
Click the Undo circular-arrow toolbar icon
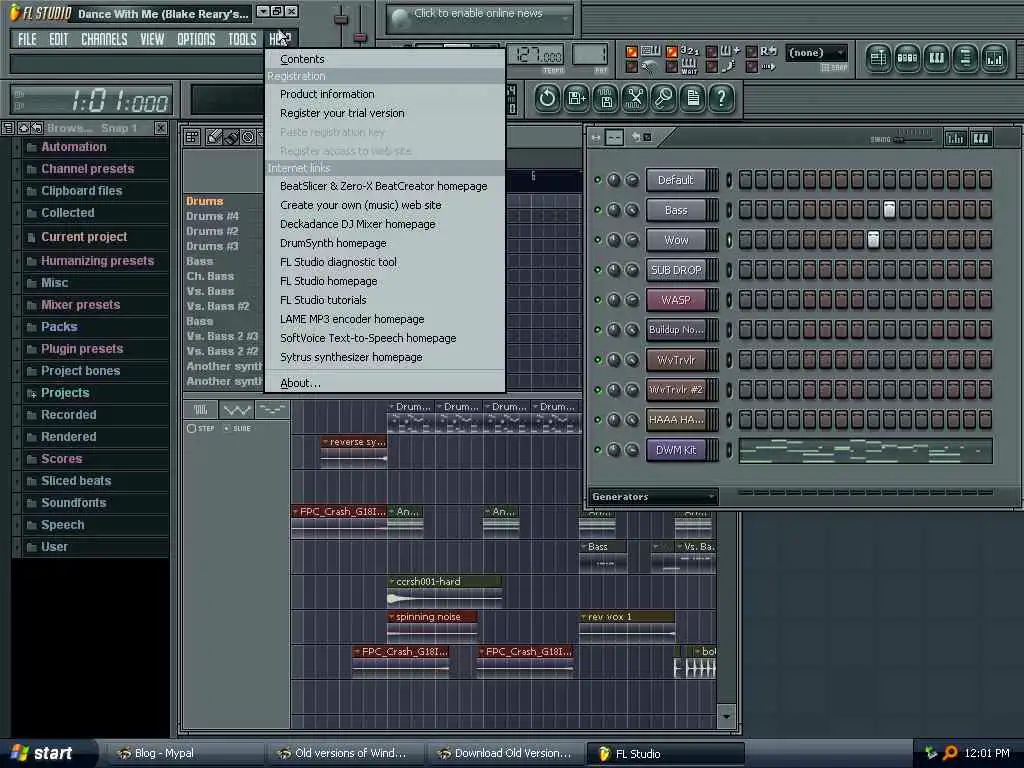tap(547, 99)
